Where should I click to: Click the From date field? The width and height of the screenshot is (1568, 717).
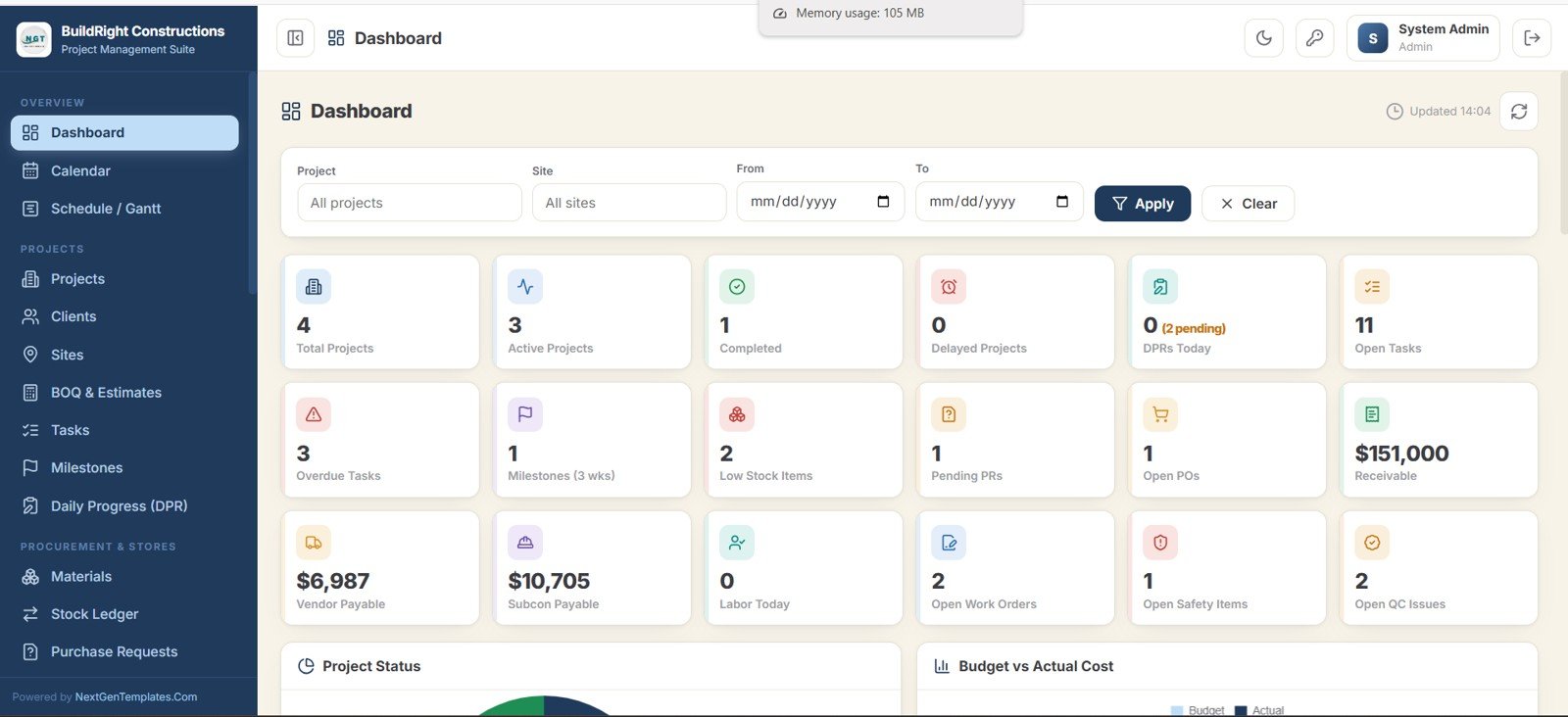tap(820, 202)
